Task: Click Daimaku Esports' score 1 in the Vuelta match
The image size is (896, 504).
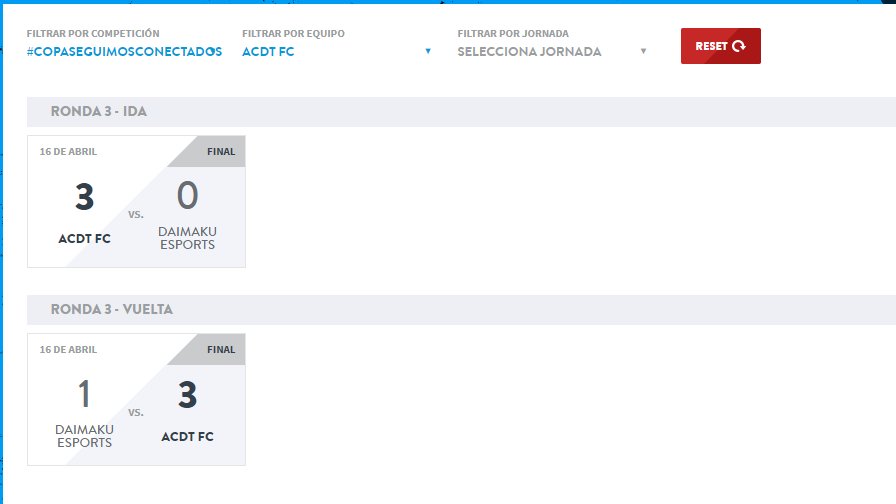Action: point(85,394)
